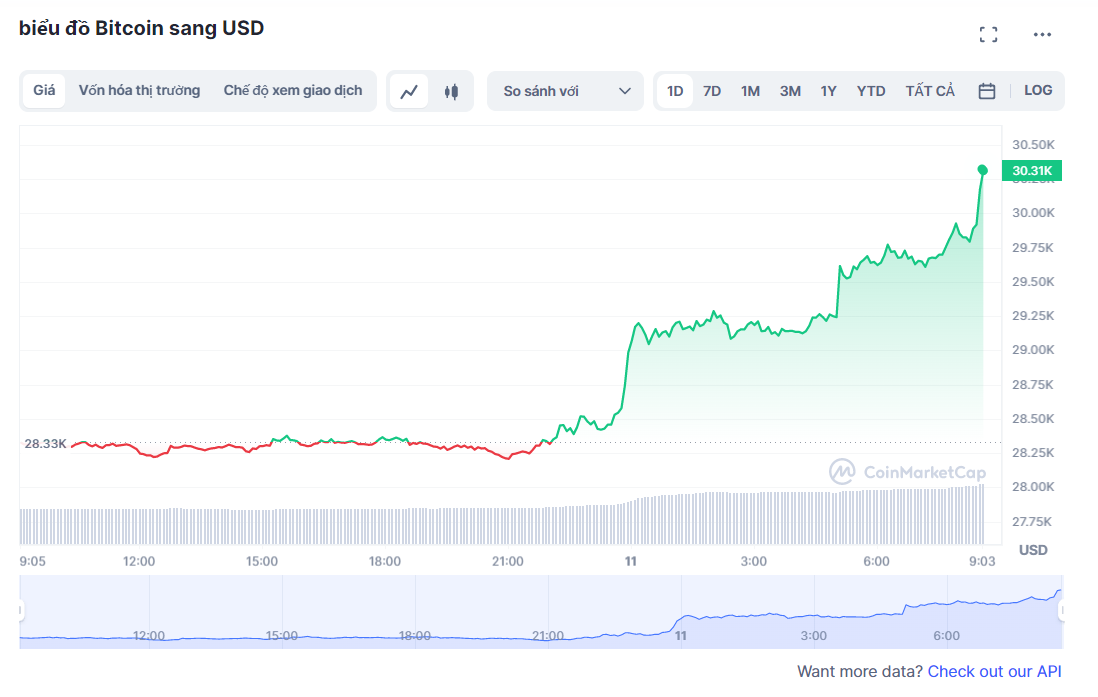
Task: Open the calendar date picker icon
Action: tap(986, 90)
